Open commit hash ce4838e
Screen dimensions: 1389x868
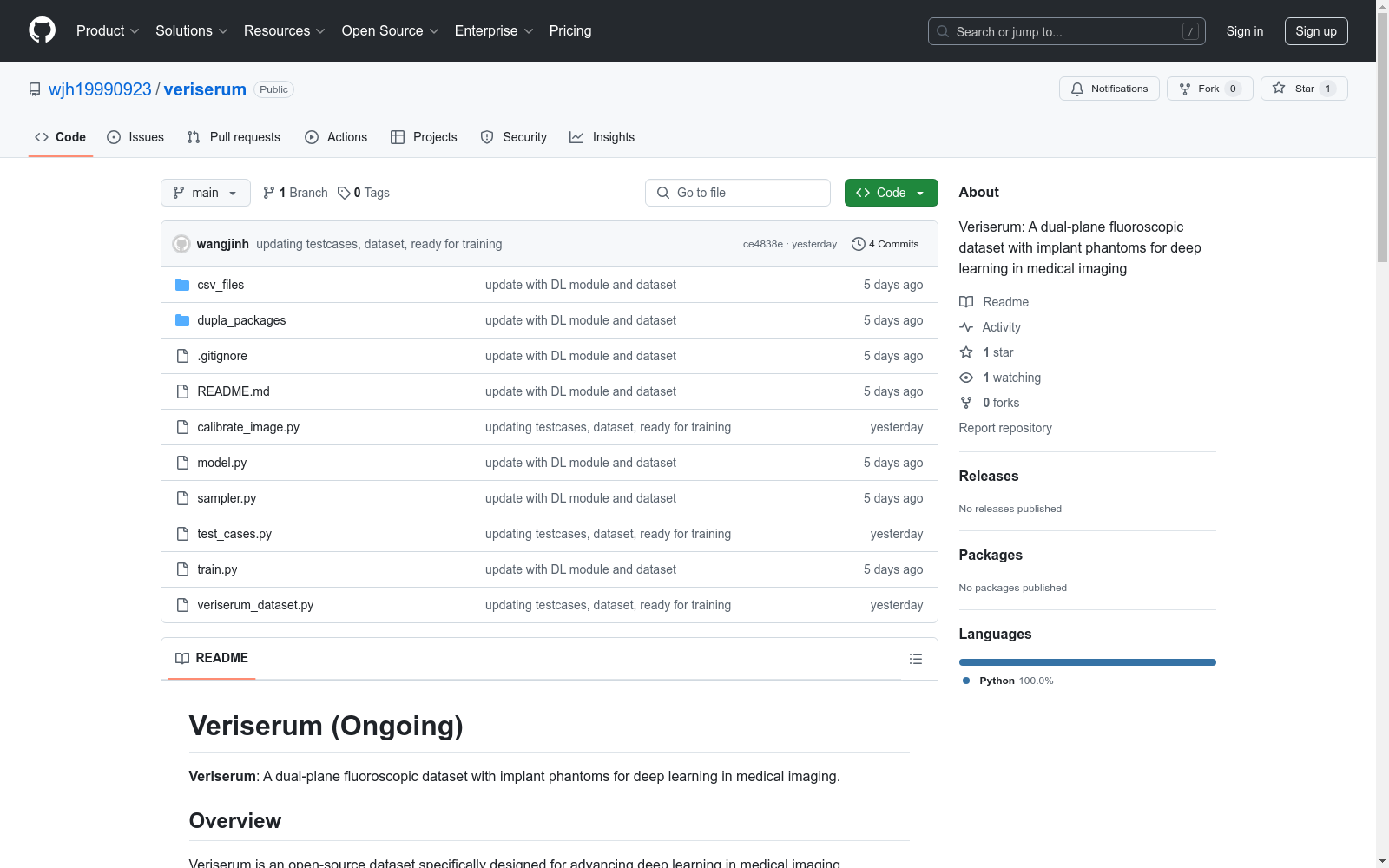click(x=763, y=245)
